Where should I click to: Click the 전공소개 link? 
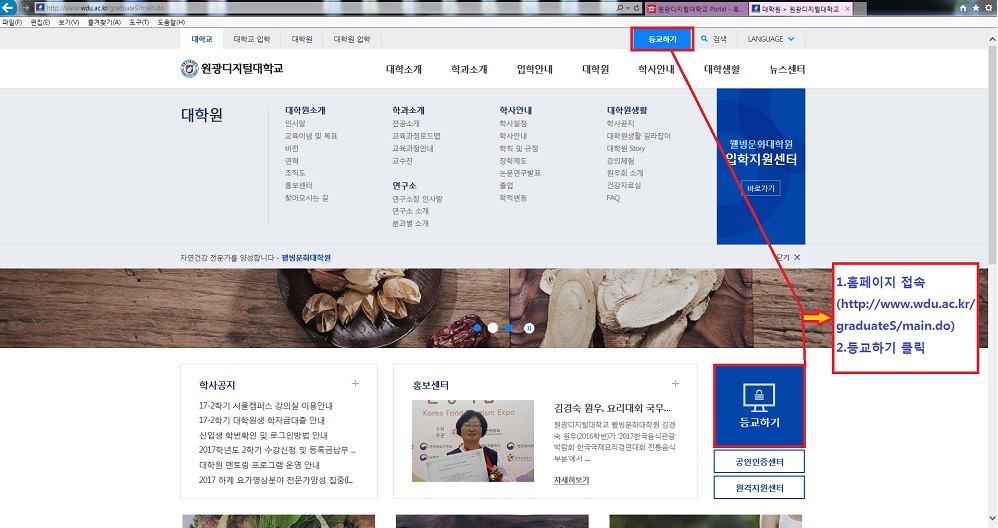[x=405, y=123]
